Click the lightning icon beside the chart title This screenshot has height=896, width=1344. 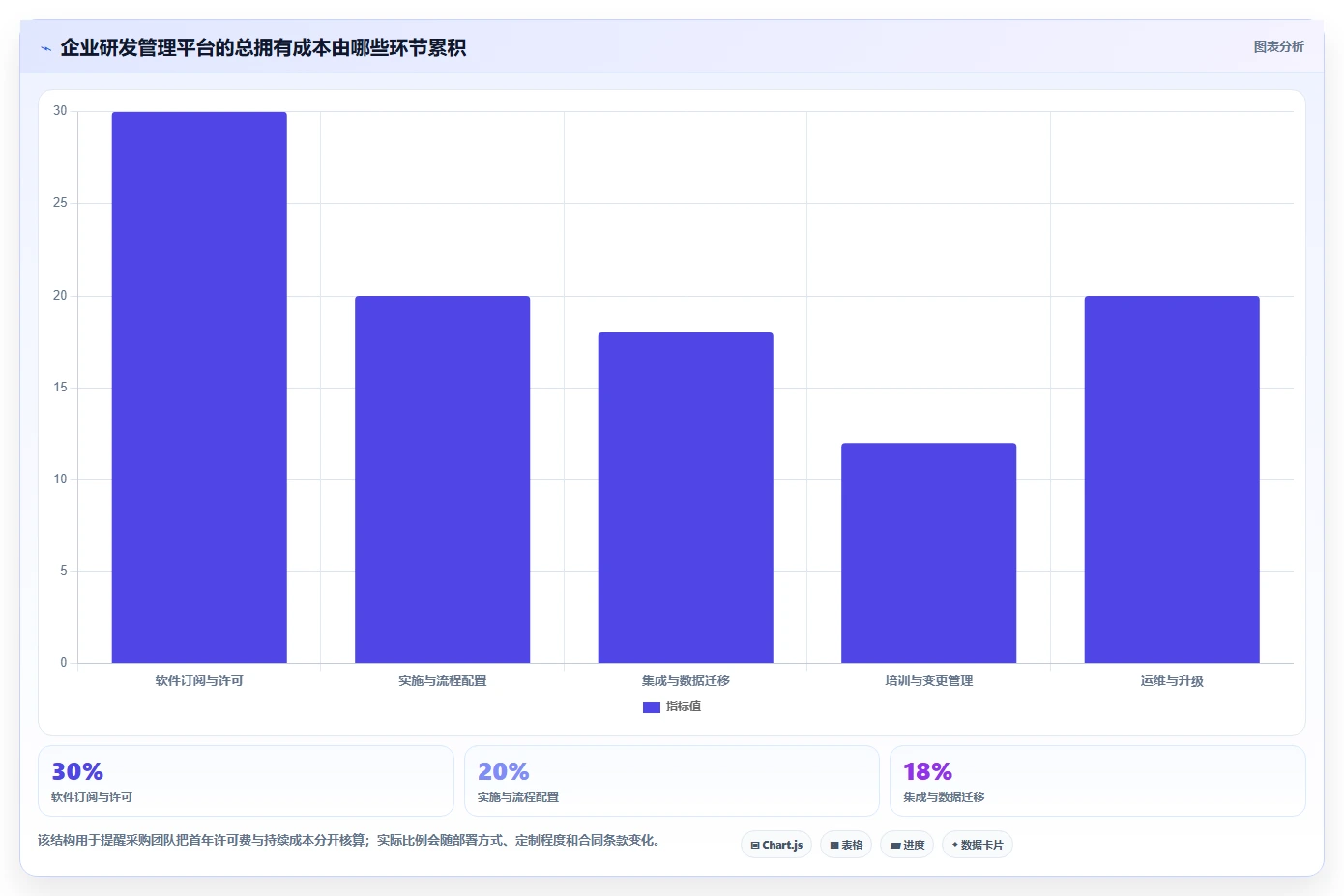pyautogui.click(x=45, y=48)
